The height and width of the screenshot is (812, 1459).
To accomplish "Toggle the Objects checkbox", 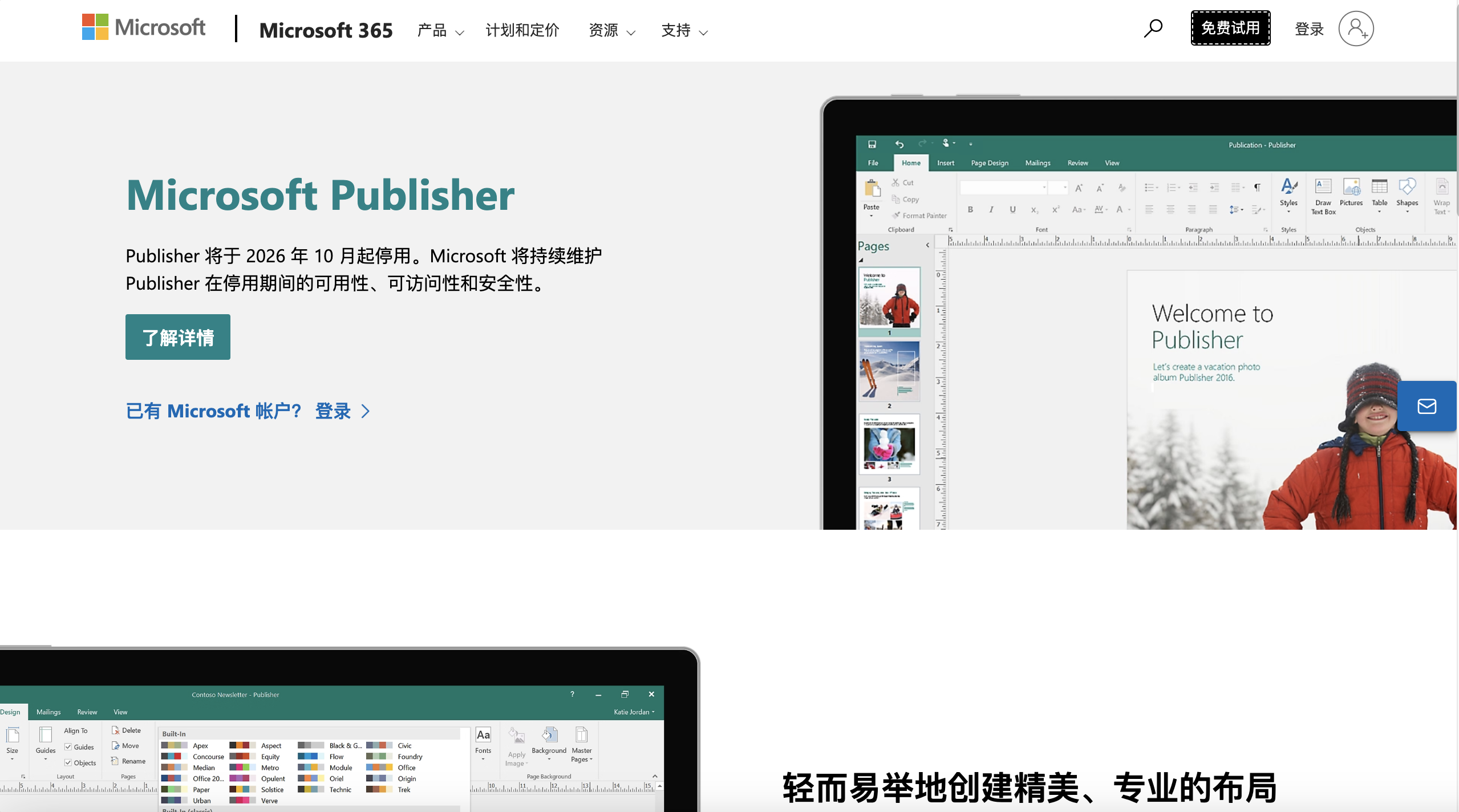I will (x=68, y=762).
